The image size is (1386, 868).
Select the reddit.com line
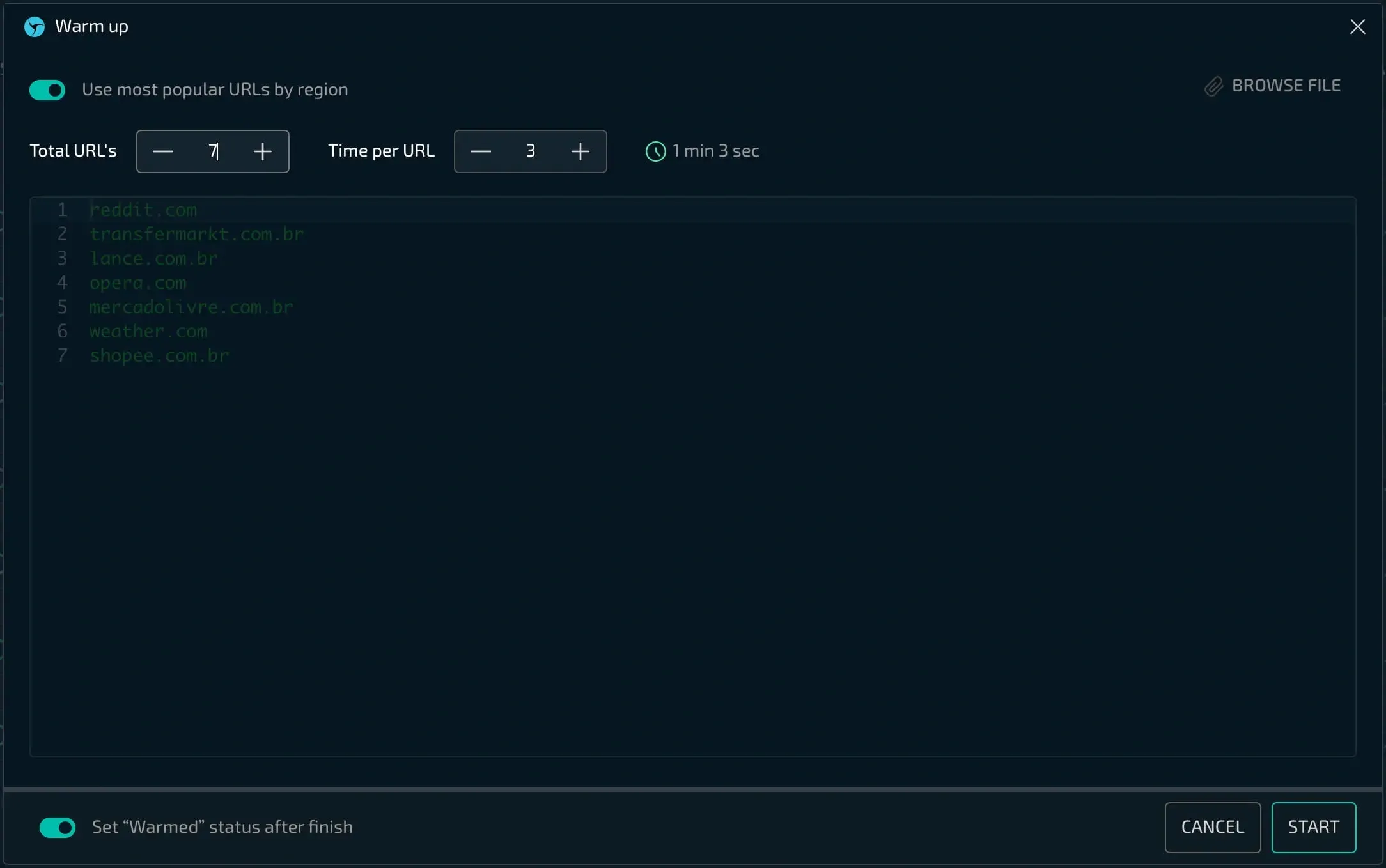pos(143,210)
